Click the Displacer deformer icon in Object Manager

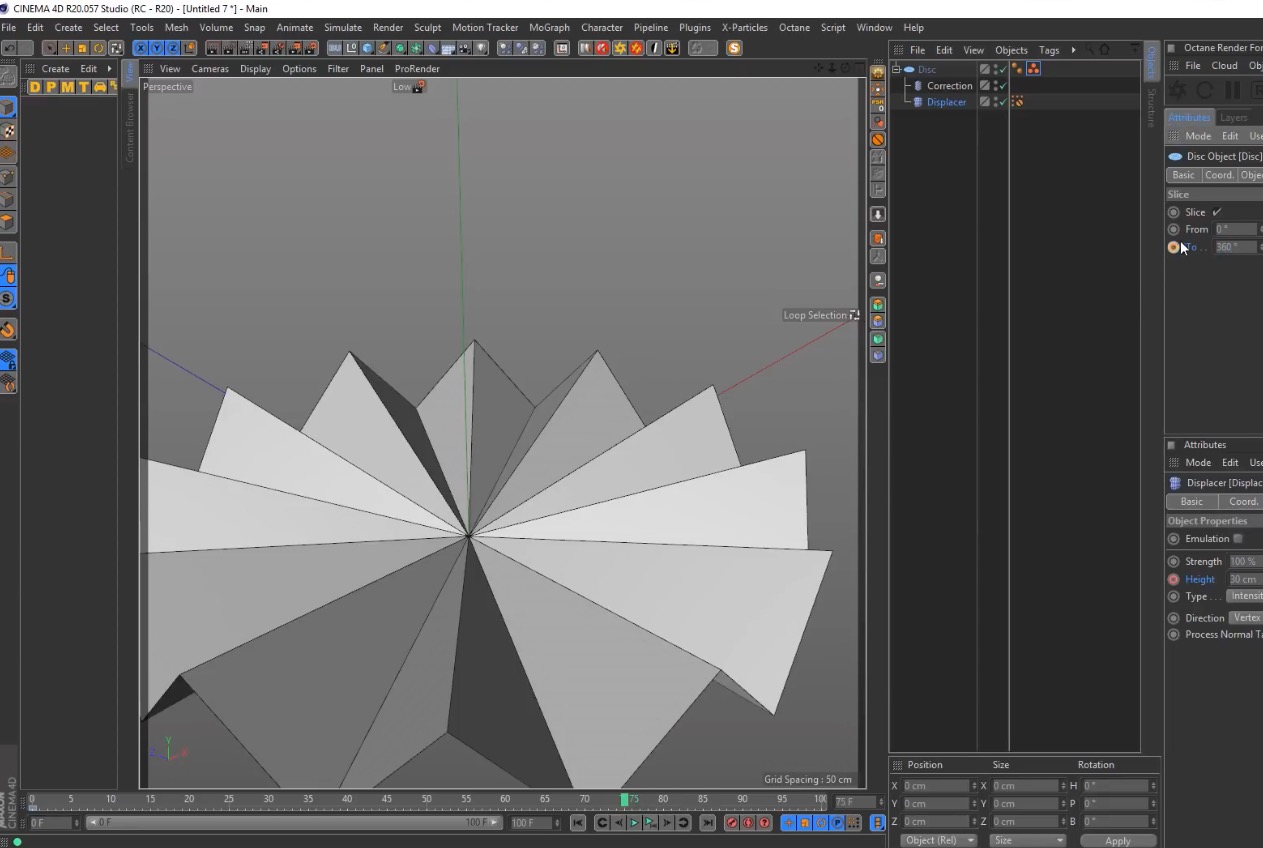918,102
